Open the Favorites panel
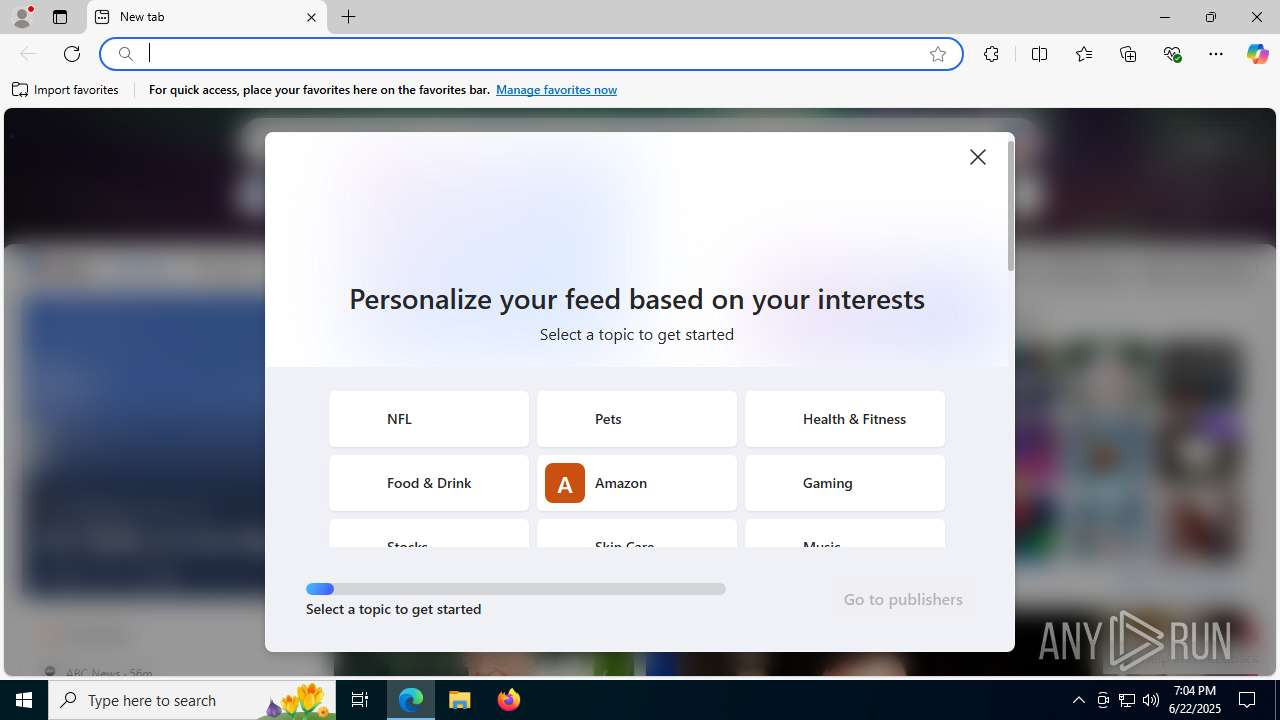 coord(1084,54)
